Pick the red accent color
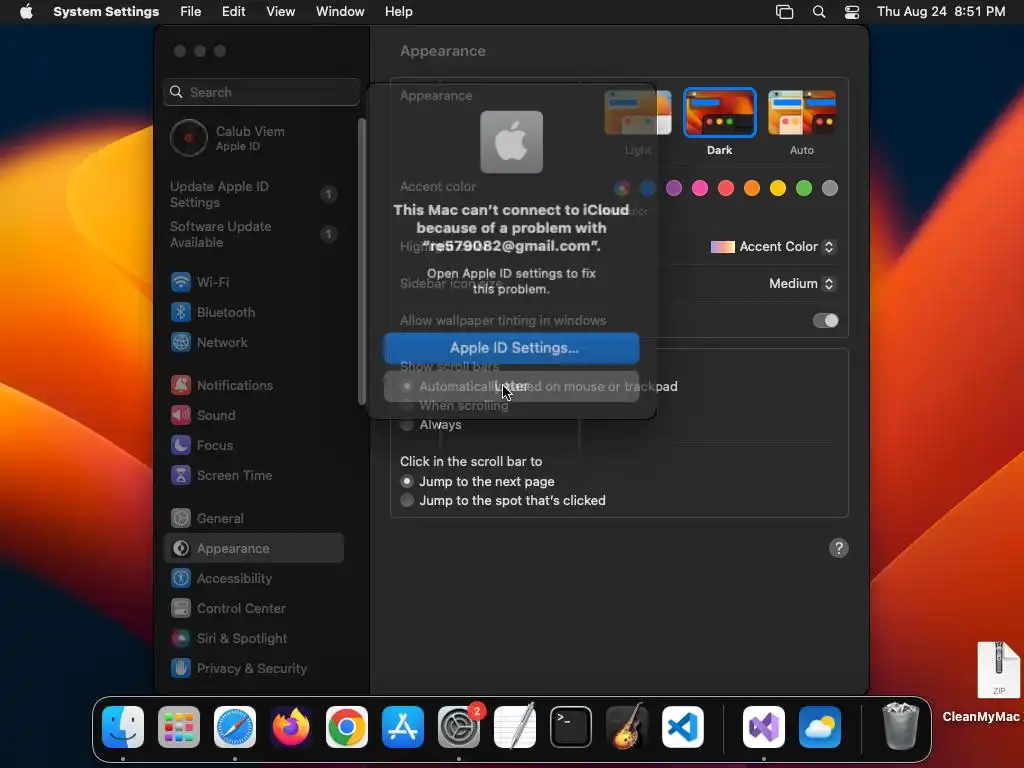The image size is (1024, 768). pos(726,189)
